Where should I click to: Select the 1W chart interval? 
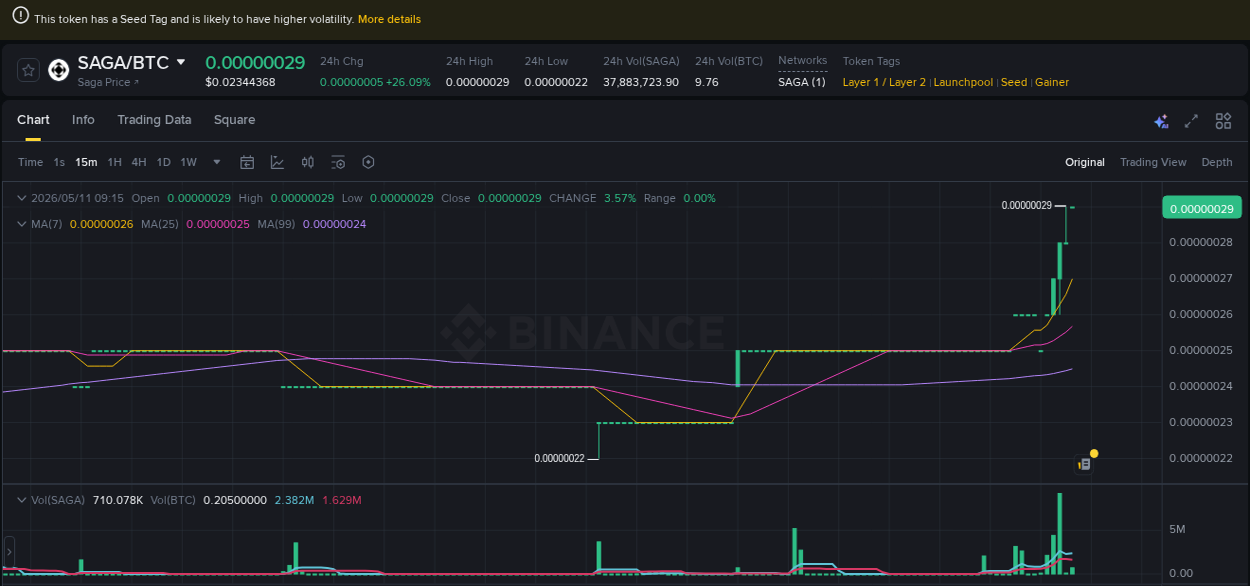click(188, 162)
